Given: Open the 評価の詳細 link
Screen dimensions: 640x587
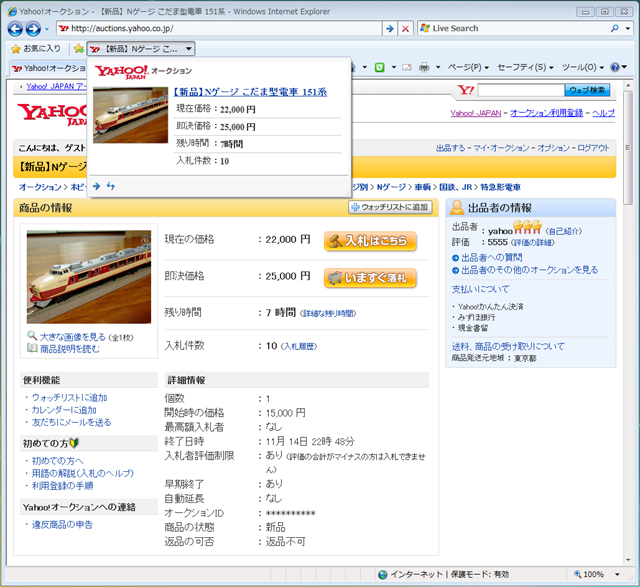Looking at the screenshot, I should 533,242.
